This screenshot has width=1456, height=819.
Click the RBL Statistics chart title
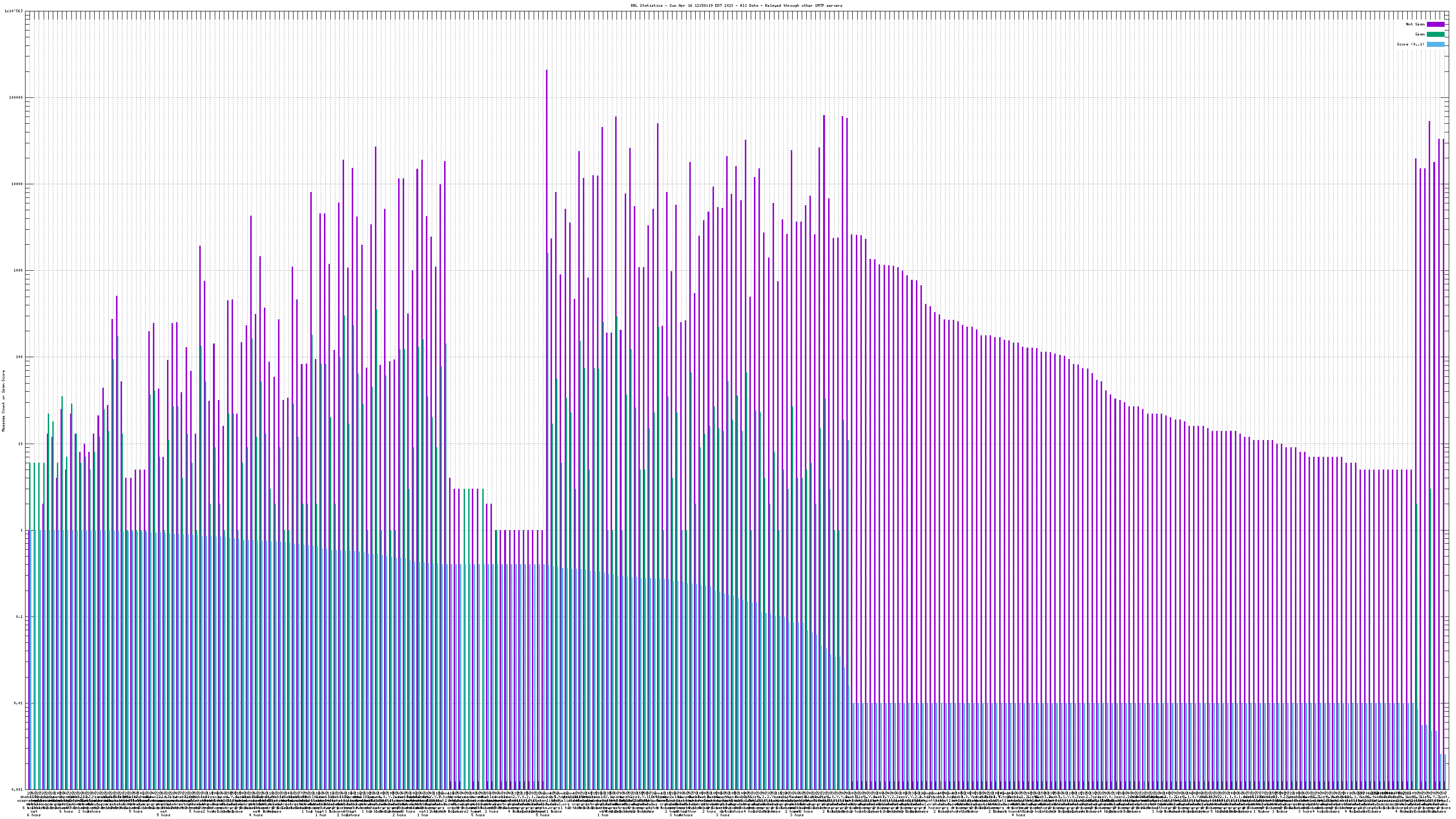tap(736, 5)
